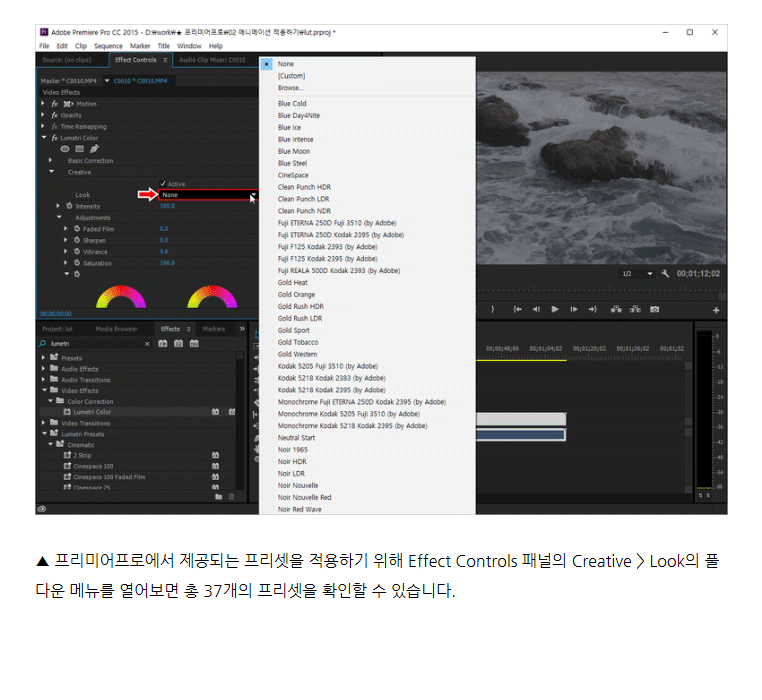Show overflow panel tabs chevron
This screenshot has height=700, width=762.
click(242, 329)
